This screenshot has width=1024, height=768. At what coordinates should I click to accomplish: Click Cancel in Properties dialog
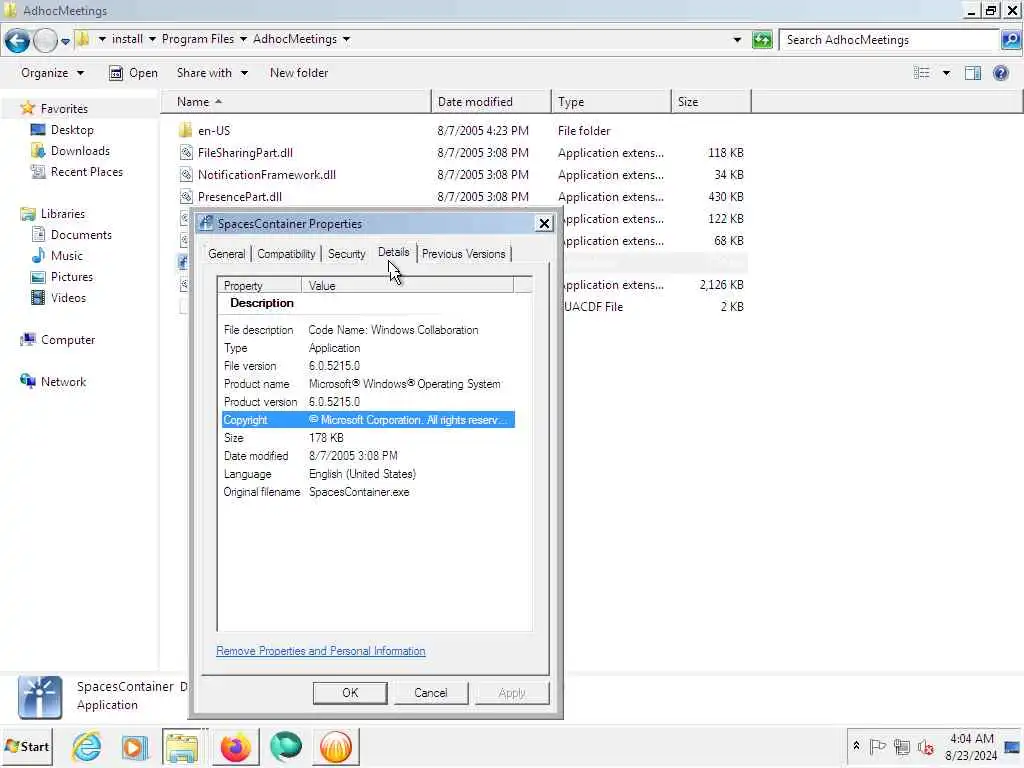tap(431, 693)
